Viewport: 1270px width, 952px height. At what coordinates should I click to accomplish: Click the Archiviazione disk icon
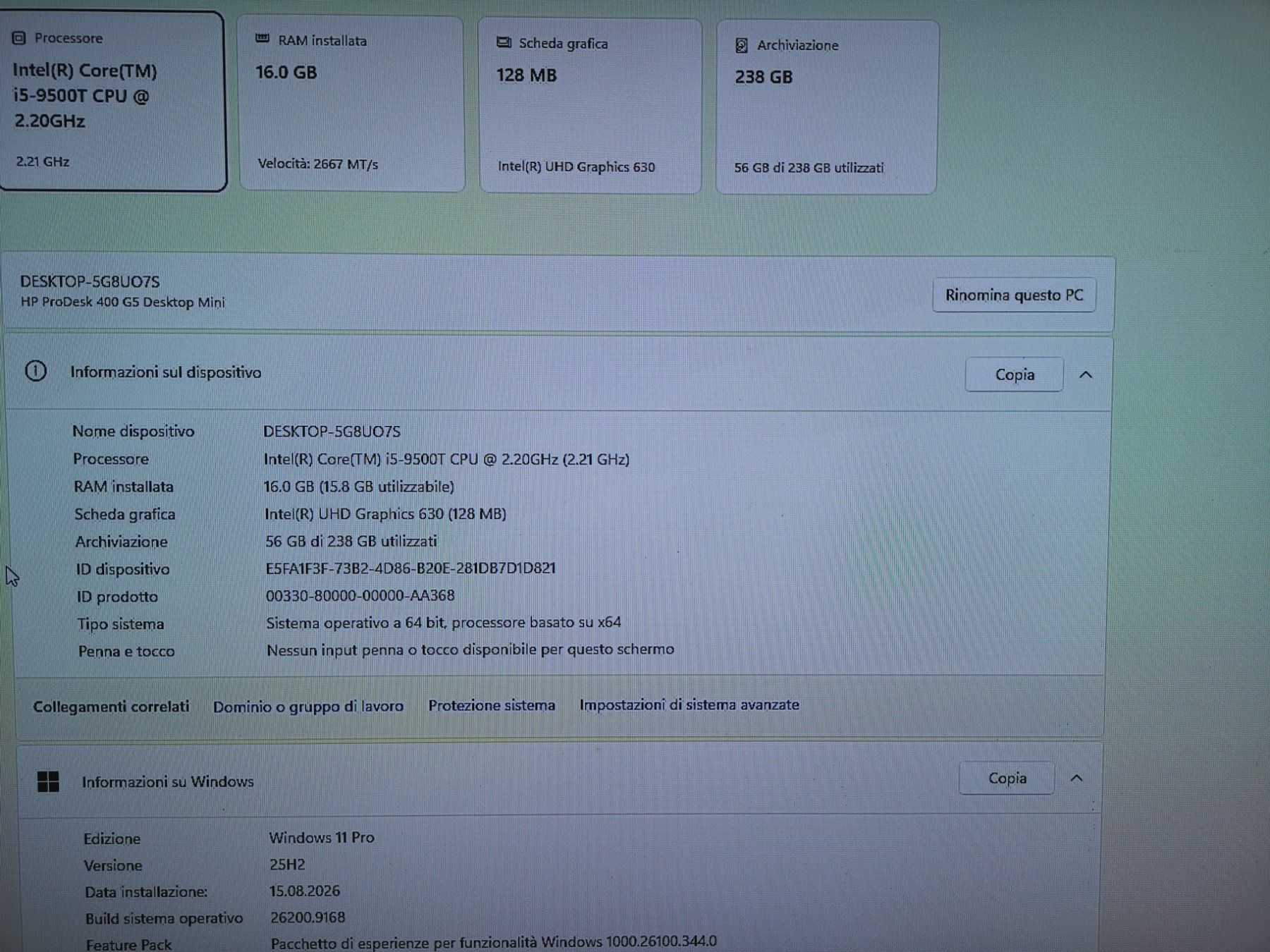[742, 45]
